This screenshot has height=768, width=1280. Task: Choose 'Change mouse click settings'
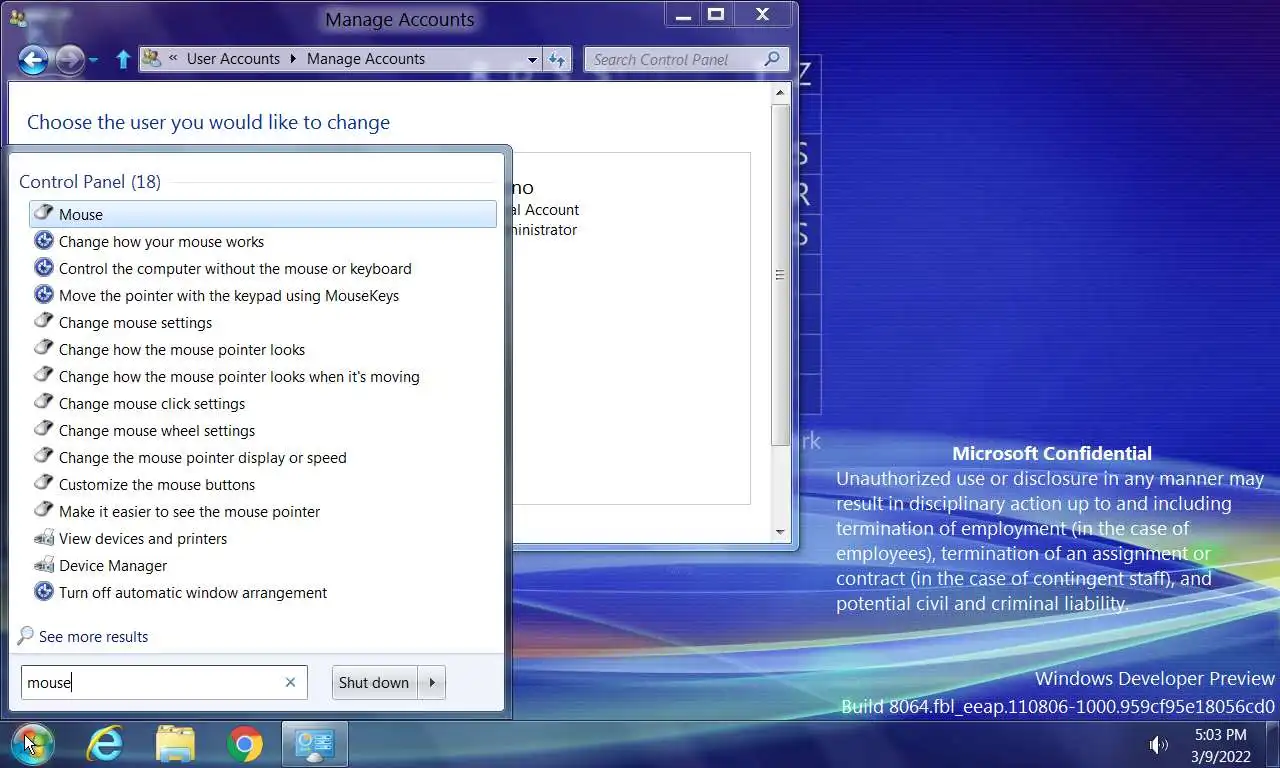152,403
